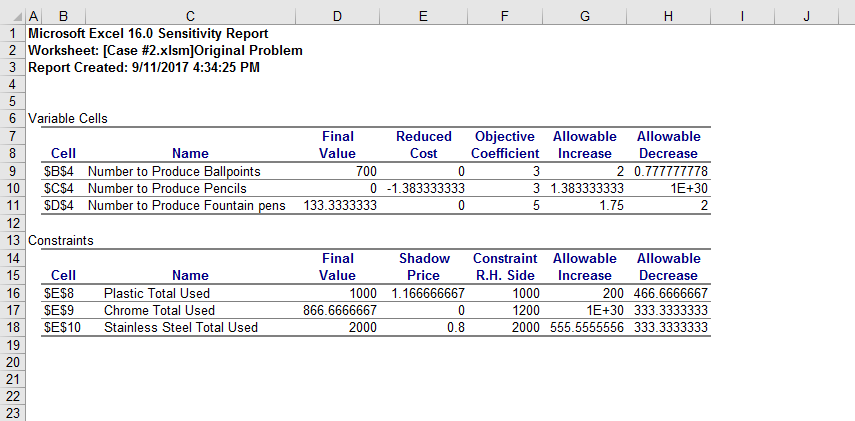
Task: Click 'Number to Produce Fountain pens' name cell
Action: [x=186, y=206]
